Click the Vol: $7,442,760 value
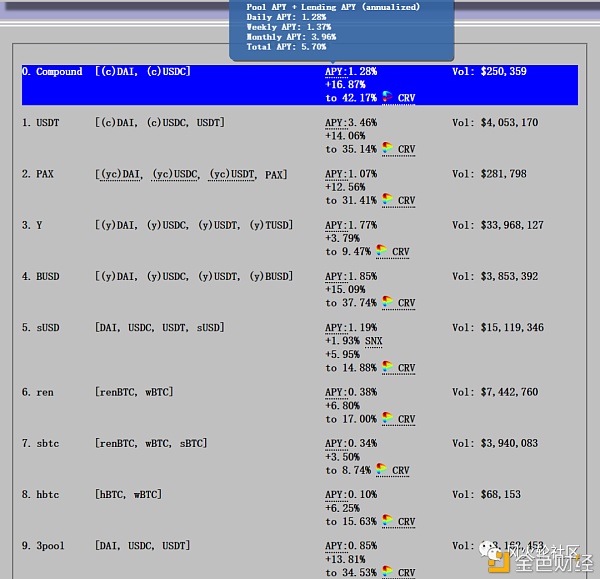This screenshot has height=579, width=600. pyautogui.click(x=495, y=393)
